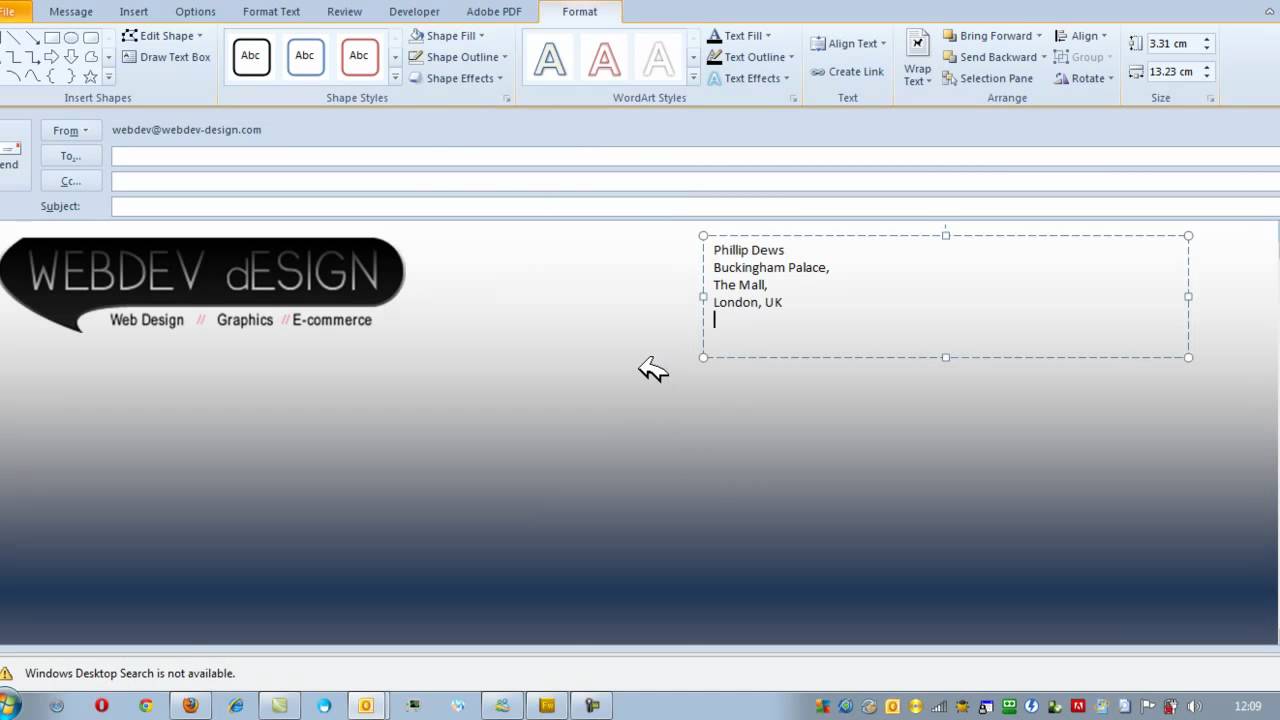Click the Create Link button
Viewport: 1280px width, 720px height.
click(847, 72)
